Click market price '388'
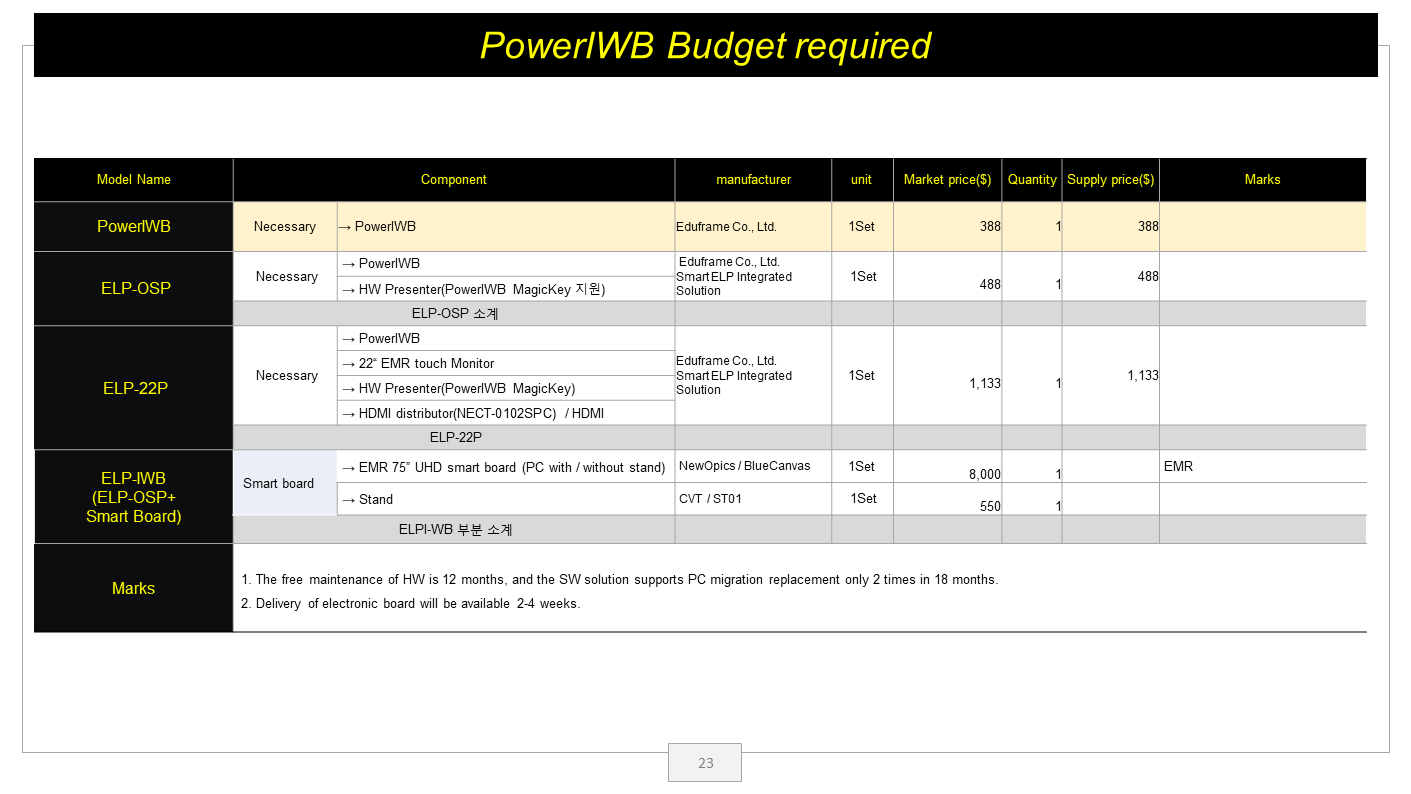This screenshot has width=1411, height=794. (x=990, y=227)
